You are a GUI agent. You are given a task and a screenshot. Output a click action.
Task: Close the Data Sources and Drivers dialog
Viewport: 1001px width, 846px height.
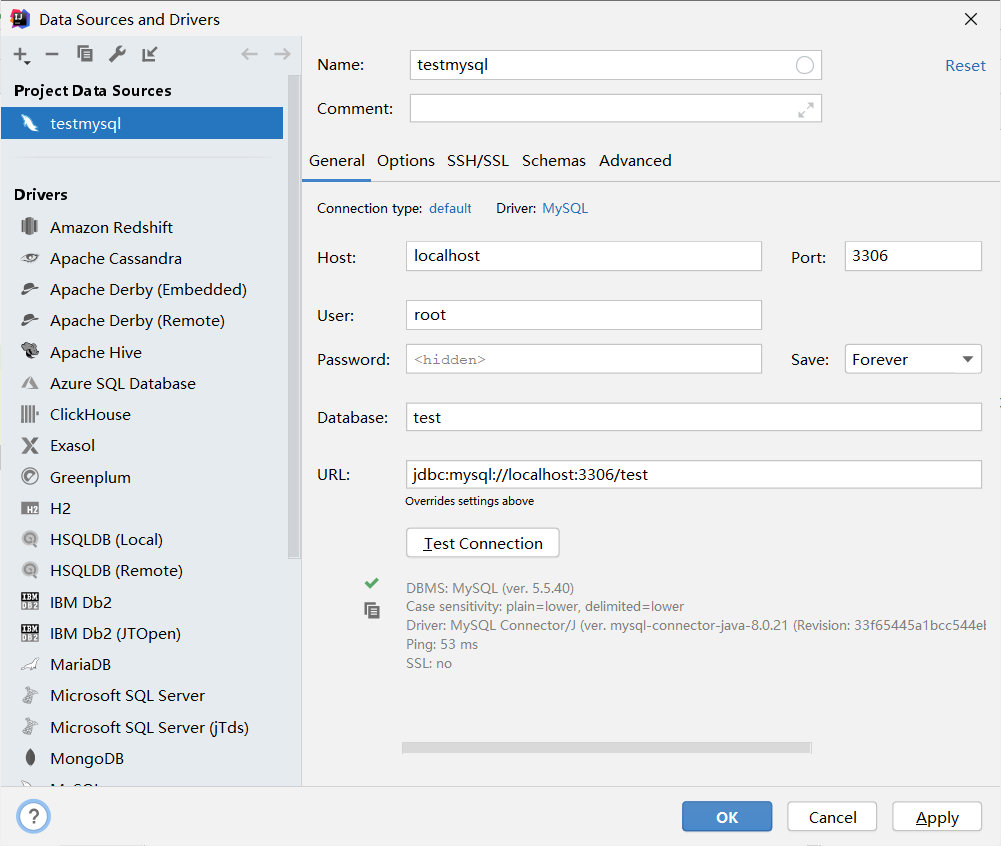(x=970, y=19)
